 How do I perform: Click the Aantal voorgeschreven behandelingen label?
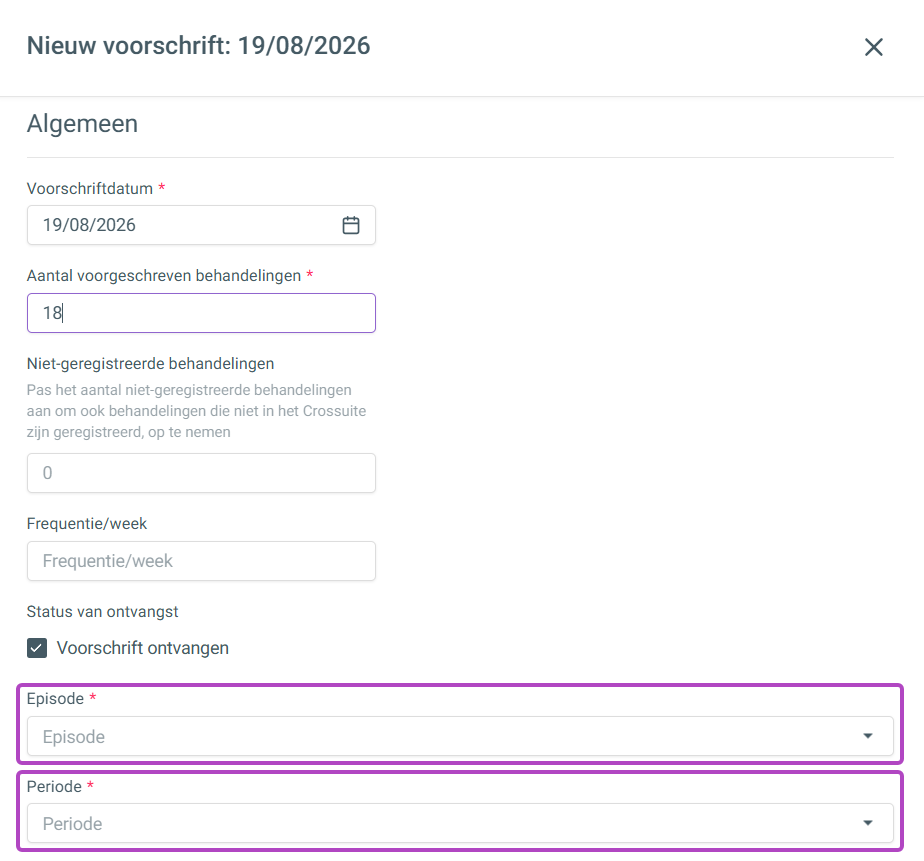click(164, 276)
